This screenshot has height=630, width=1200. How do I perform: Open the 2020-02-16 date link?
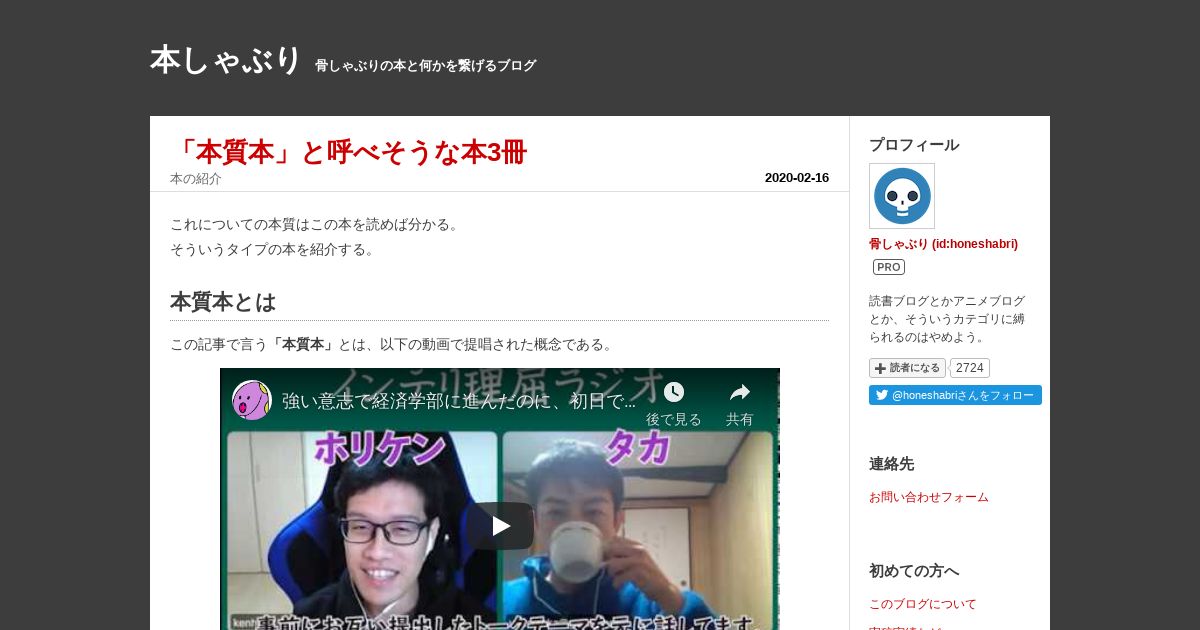pyautogui.click(x=796, y=178)
